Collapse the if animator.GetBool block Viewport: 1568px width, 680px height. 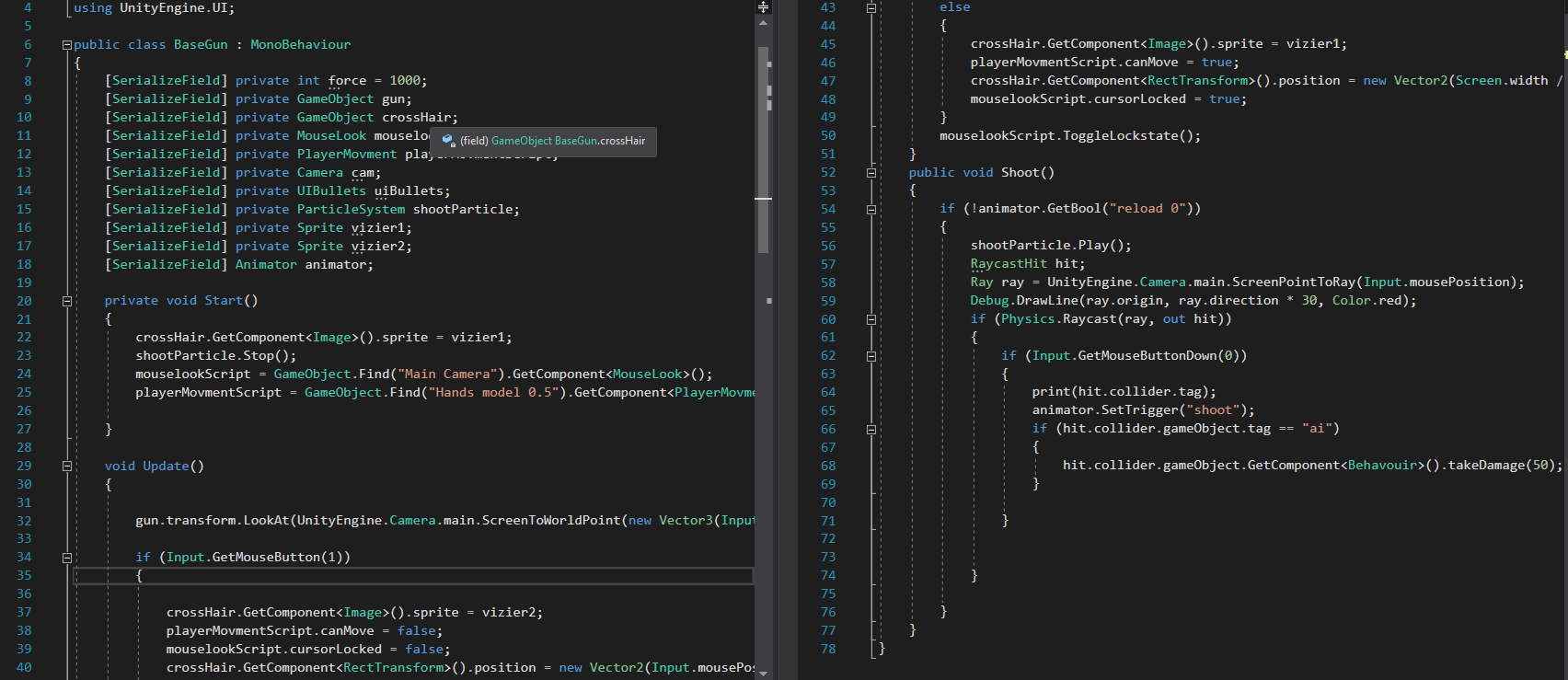pos(870,209)
